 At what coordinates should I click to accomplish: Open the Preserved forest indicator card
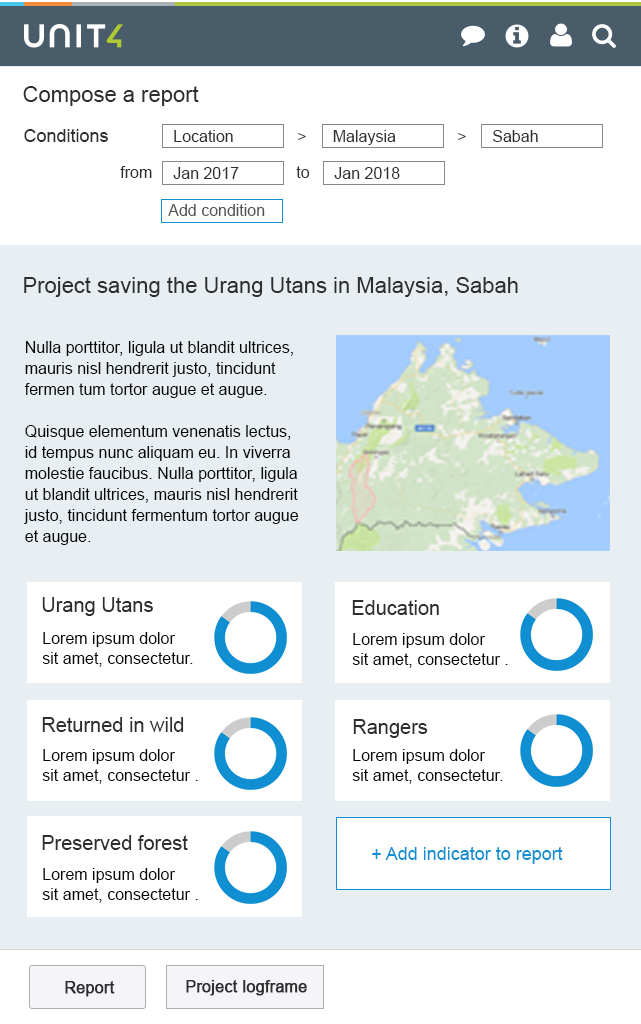[x=164, y=867]
